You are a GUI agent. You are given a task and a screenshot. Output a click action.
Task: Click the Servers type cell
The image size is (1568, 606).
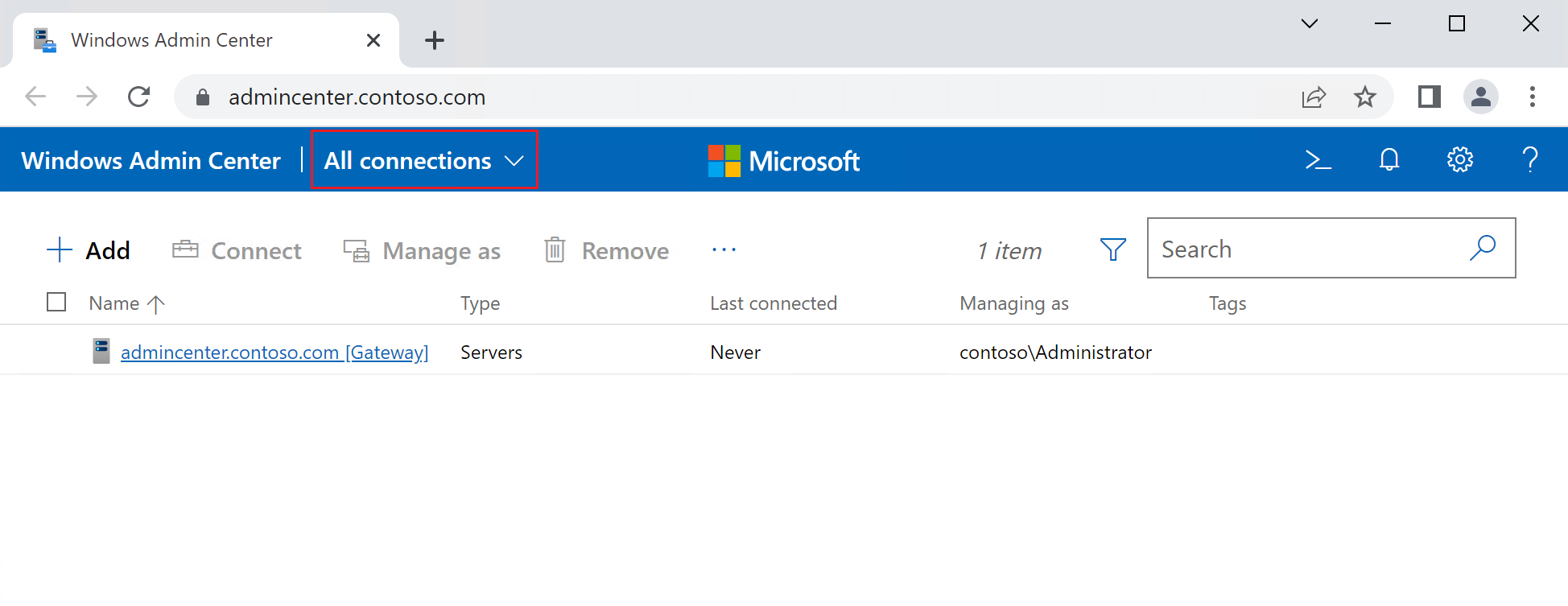point(491,352)
